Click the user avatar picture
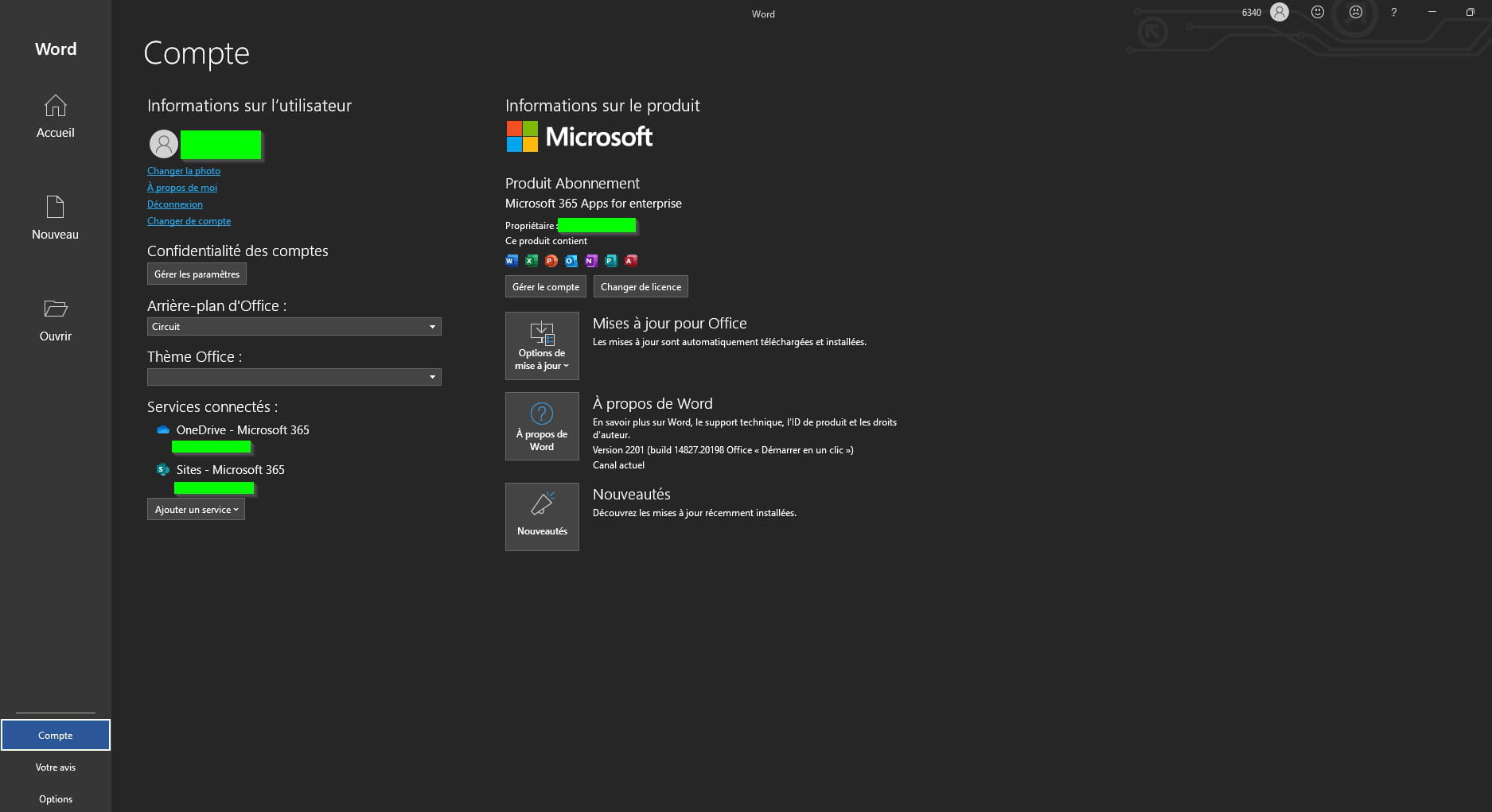 [x=164, y=144]
